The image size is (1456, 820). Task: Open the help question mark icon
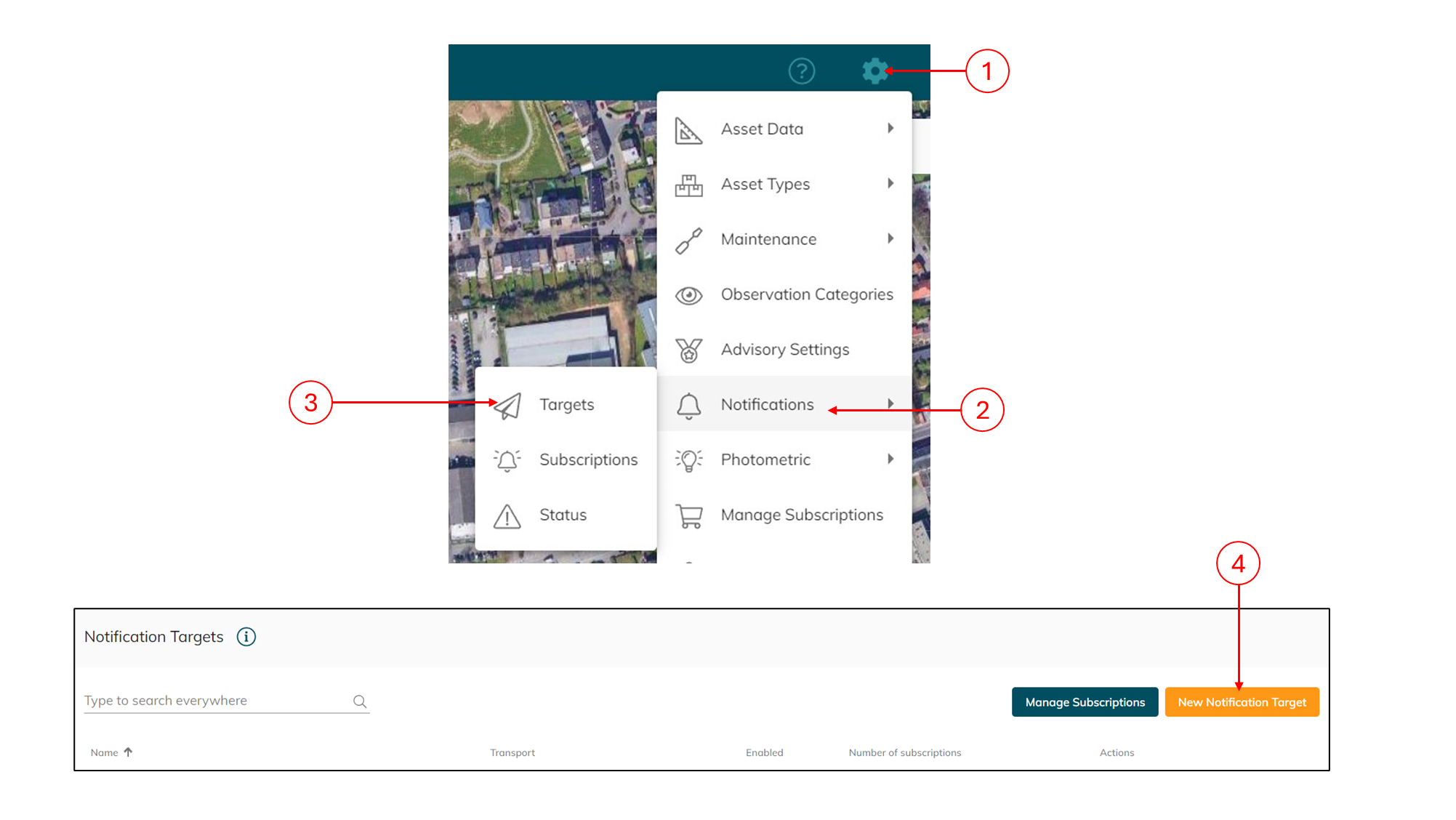coord(802,71)
